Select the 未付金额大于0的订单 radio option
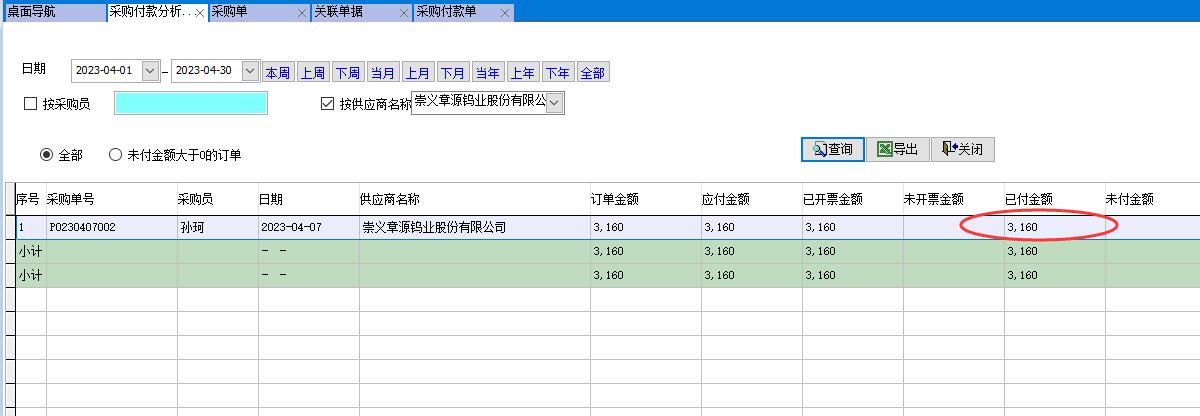The height and width of the screenshot is (416, 1200). [115, 155]
